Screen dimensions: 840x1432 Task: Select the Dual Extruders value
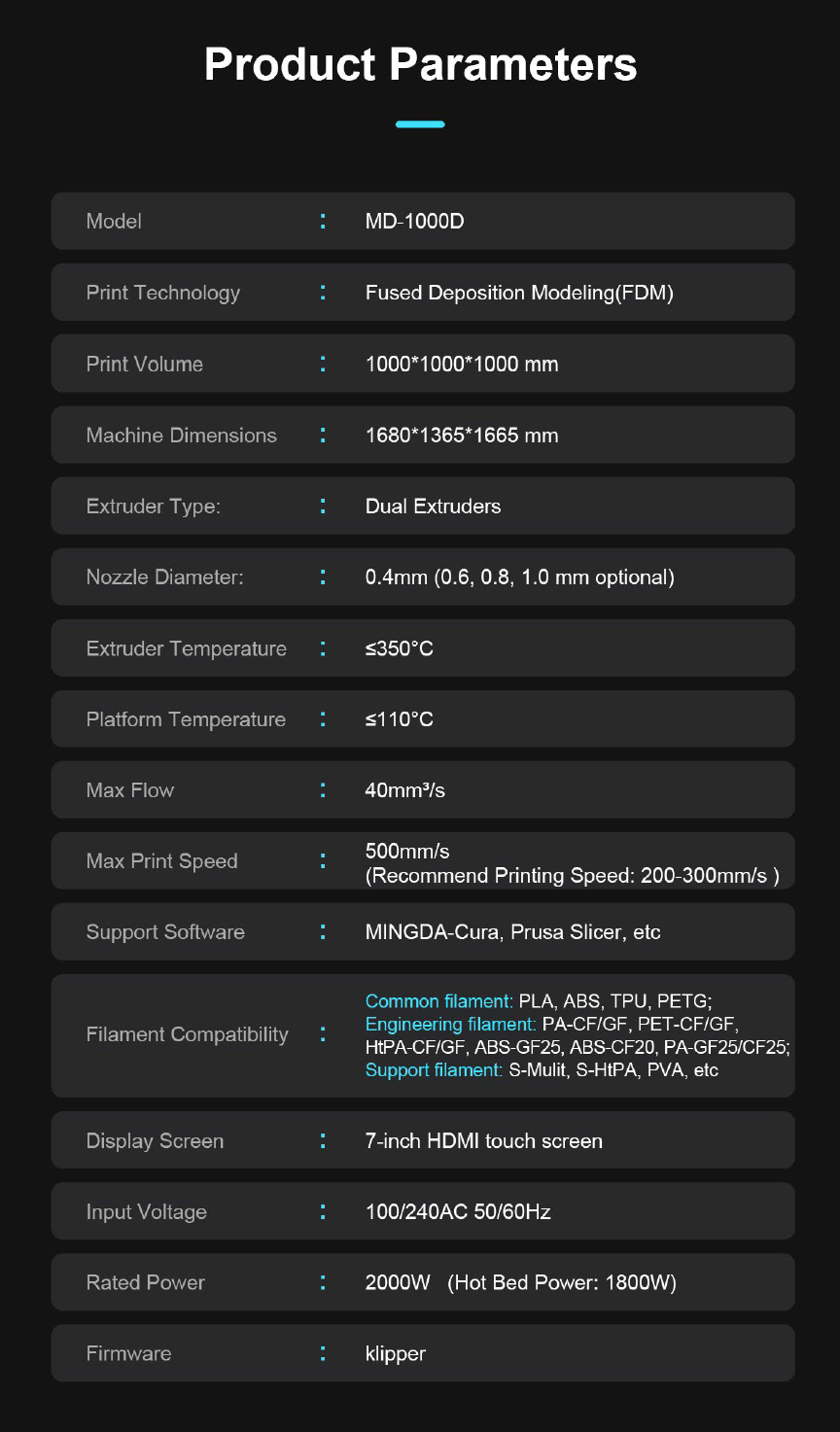(x=433, y=506)
